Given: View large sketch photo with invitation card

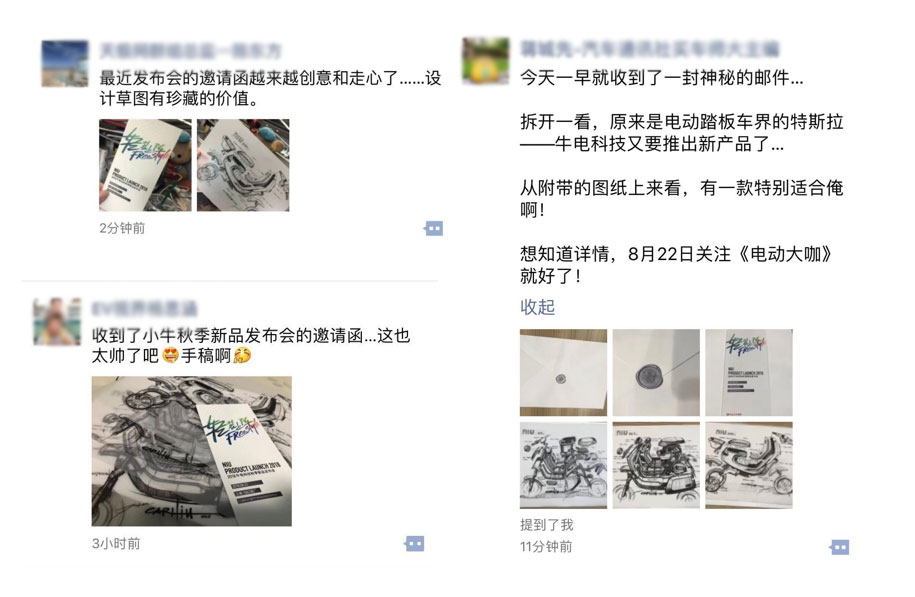Looking at the screenshot, I should click(191, 451).
